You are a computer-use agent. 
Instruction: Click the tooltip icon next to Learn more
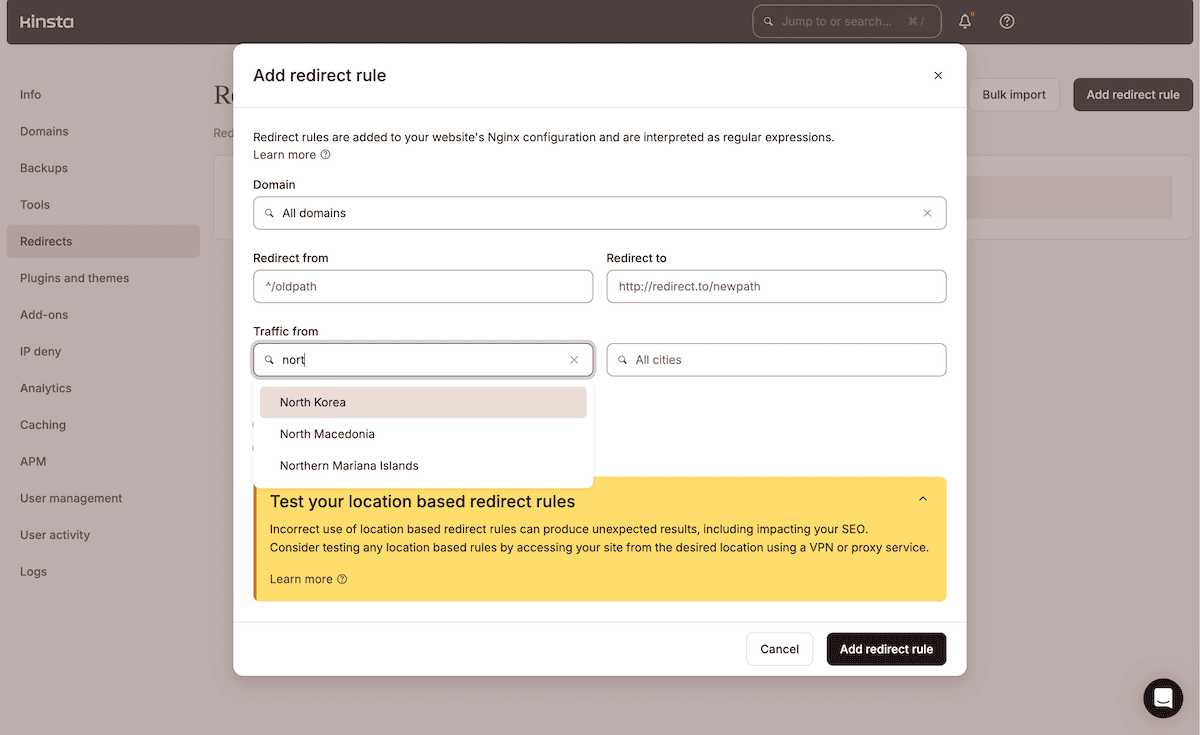[322, 155]
